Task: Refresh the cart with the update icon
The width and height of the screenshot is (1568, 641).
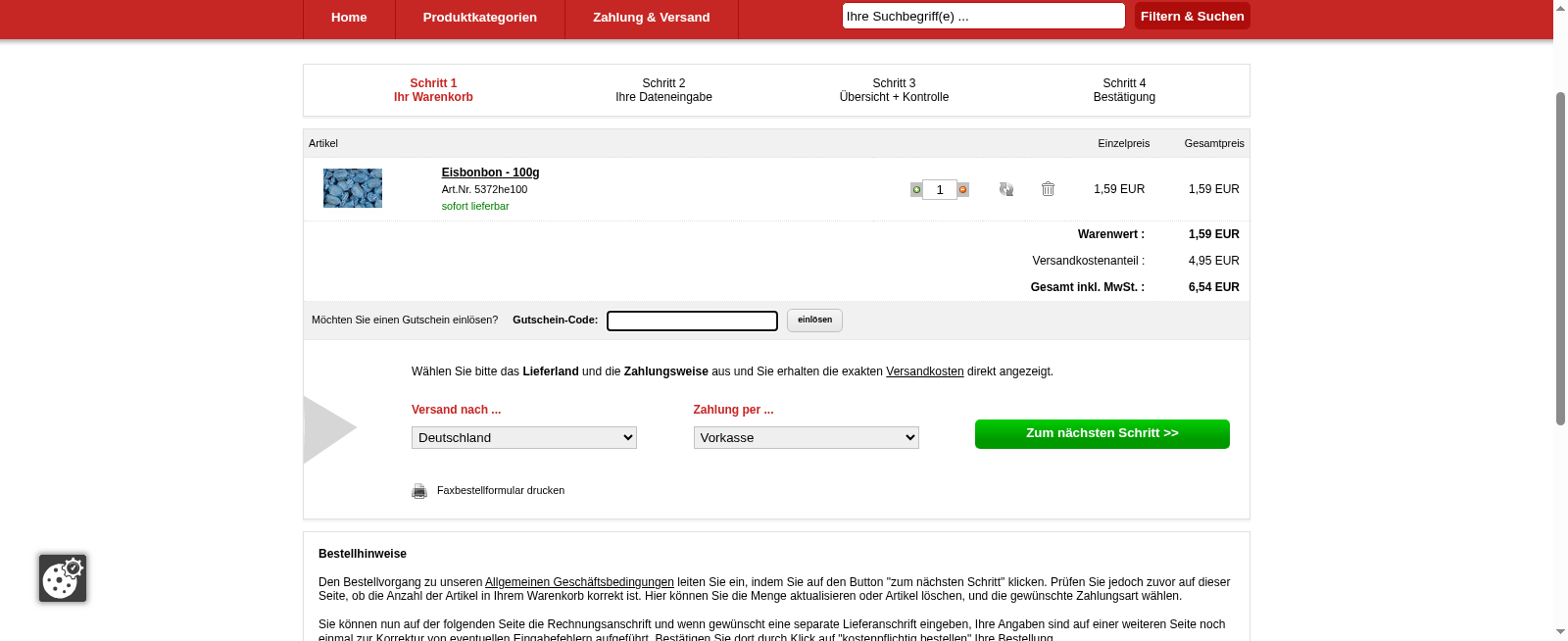Action: pos(1006,189)
